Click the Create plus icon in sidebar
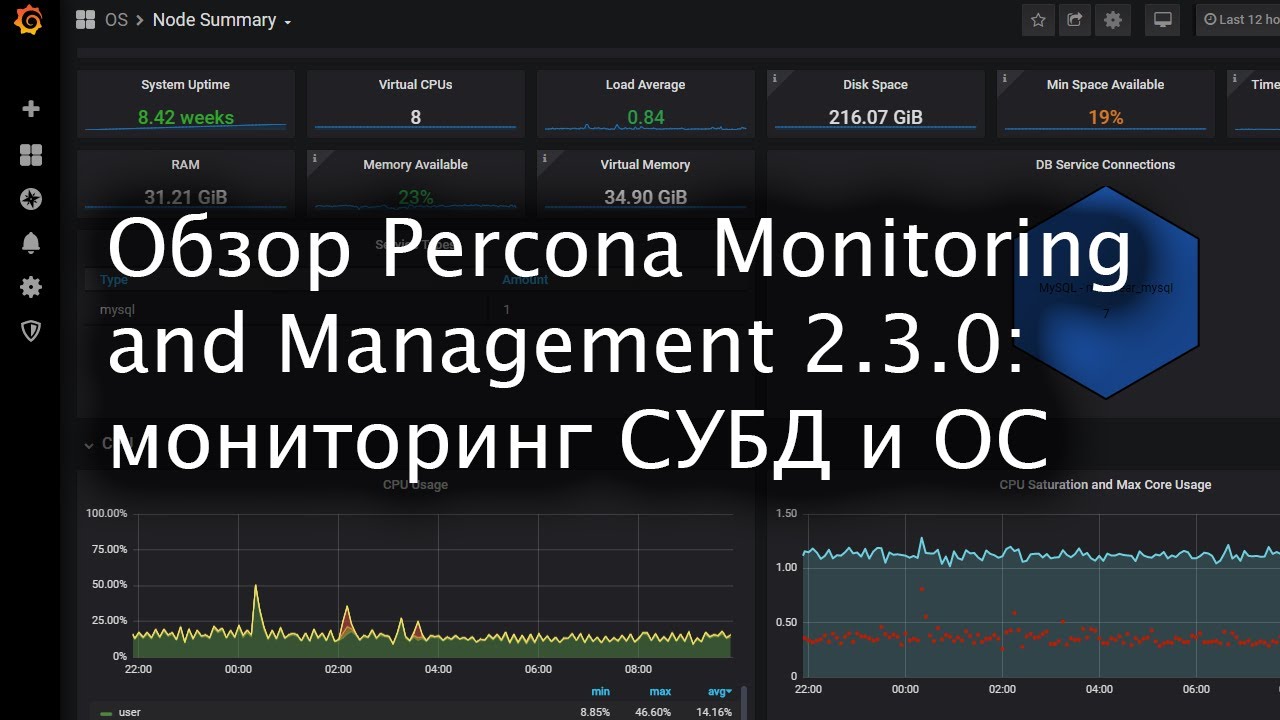This screenshot has width=1280, height=720. tap(31, 109)
